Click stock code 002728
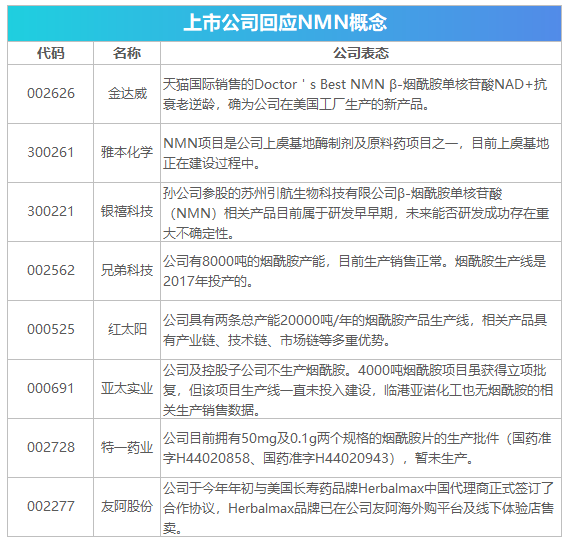This screenshot has width=572, height=543. [51, 447]
